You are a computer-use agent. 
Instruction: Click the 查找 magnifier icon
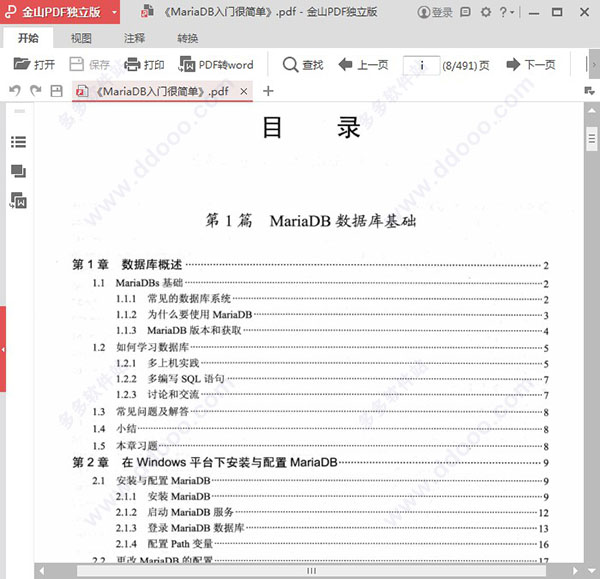(x=290, y=64)
